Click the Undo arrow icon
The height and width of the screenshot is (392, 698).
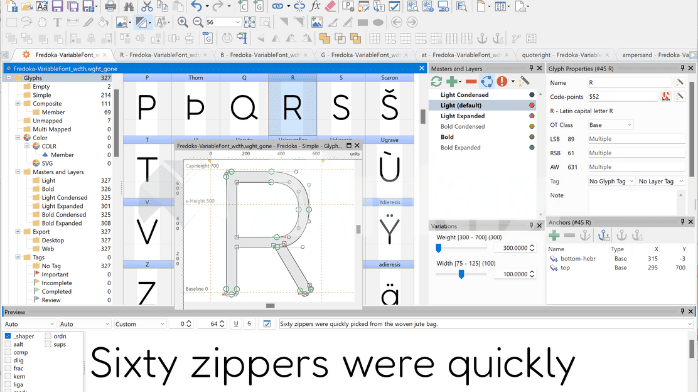pyautogui.click(x=196, y=6)
